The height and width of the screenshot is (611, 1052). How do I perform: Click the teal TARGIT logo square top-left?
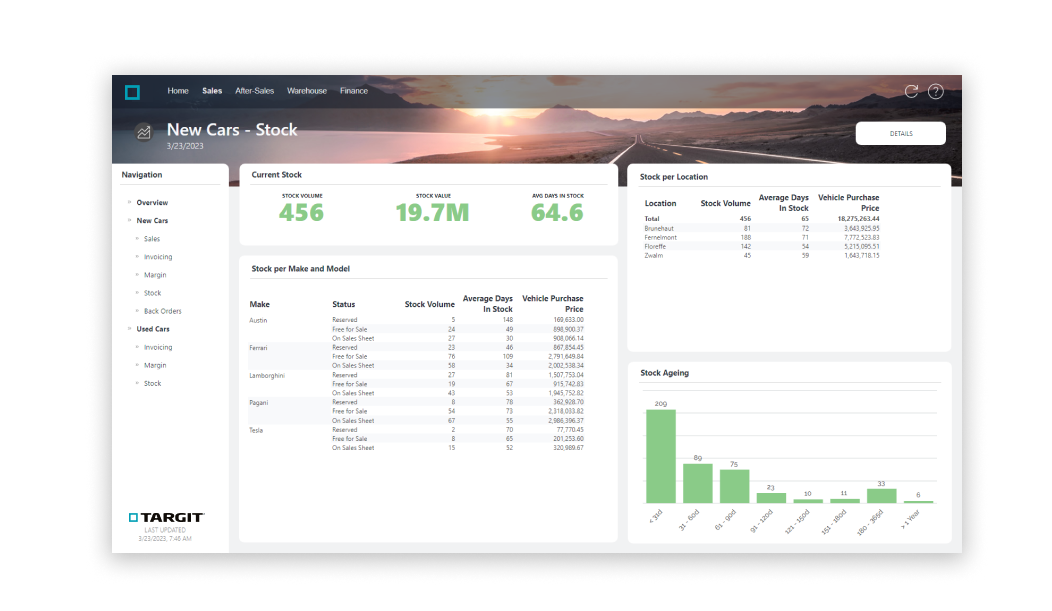coord(132,91)
